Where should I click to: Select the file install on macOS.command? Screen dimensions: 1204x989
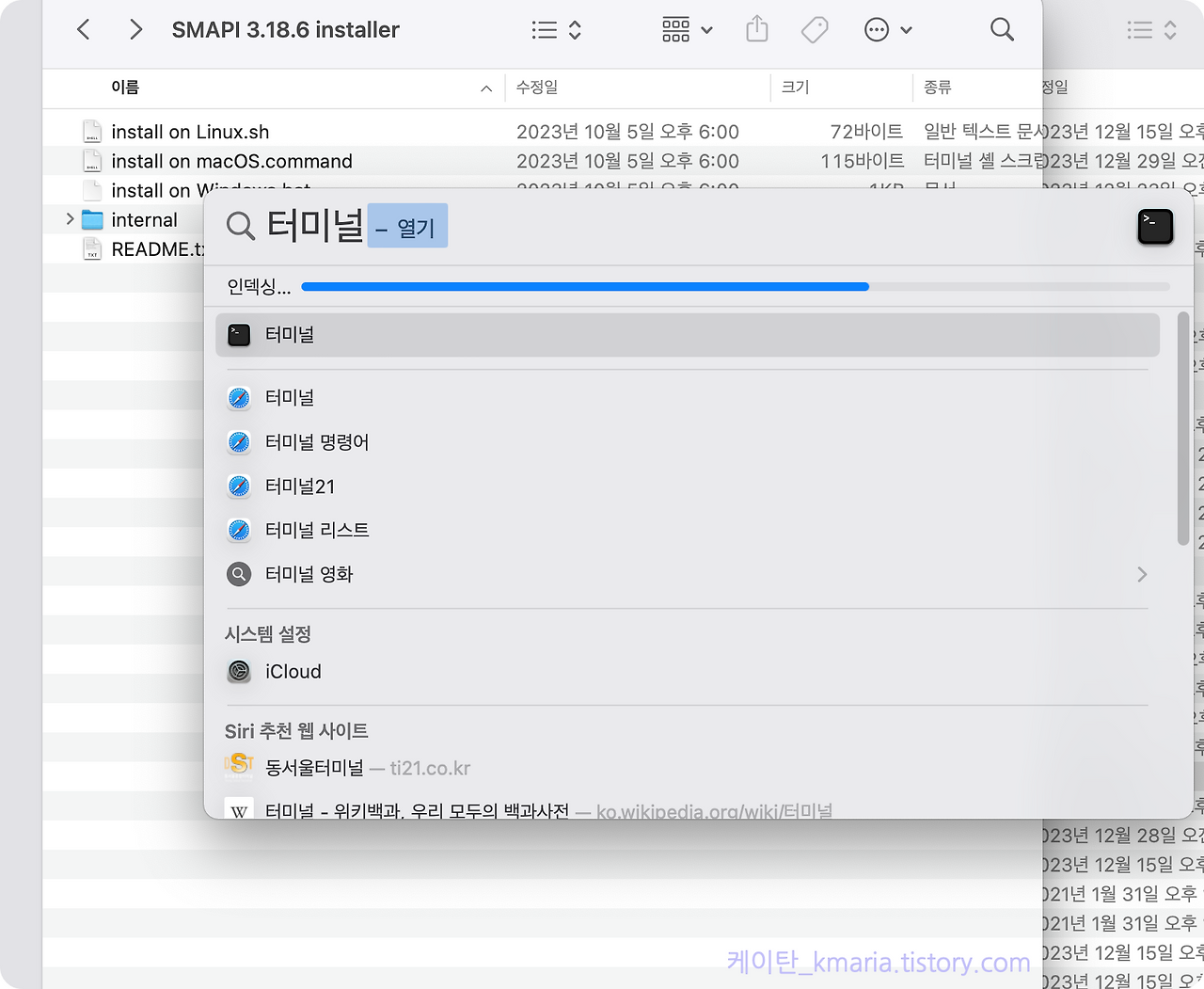pyautogui.click(x=231, y=161)
